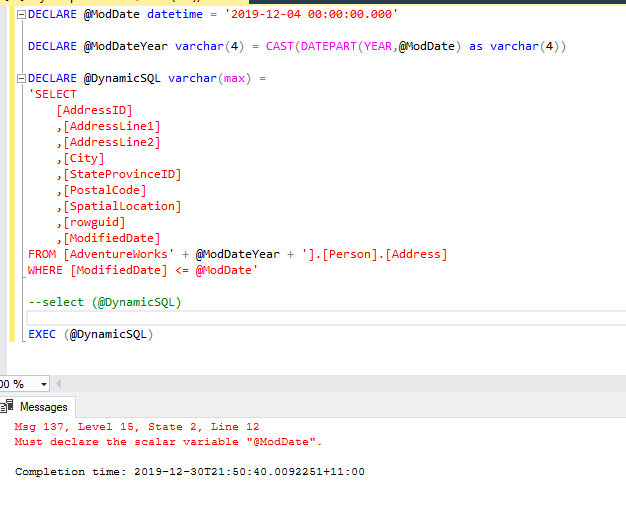Click the ,[StateProvinceID] column text
Image resolution: width=626 pixels, height=509 pixels.
[x=119, y=174]
